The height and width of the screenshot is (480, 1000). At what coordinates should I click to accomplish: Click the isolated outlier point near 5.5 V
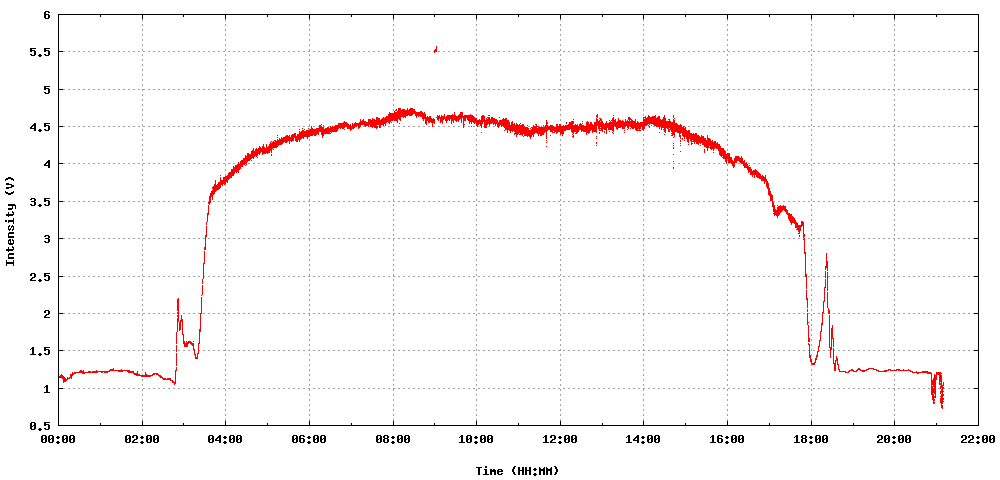coord(436,49)
